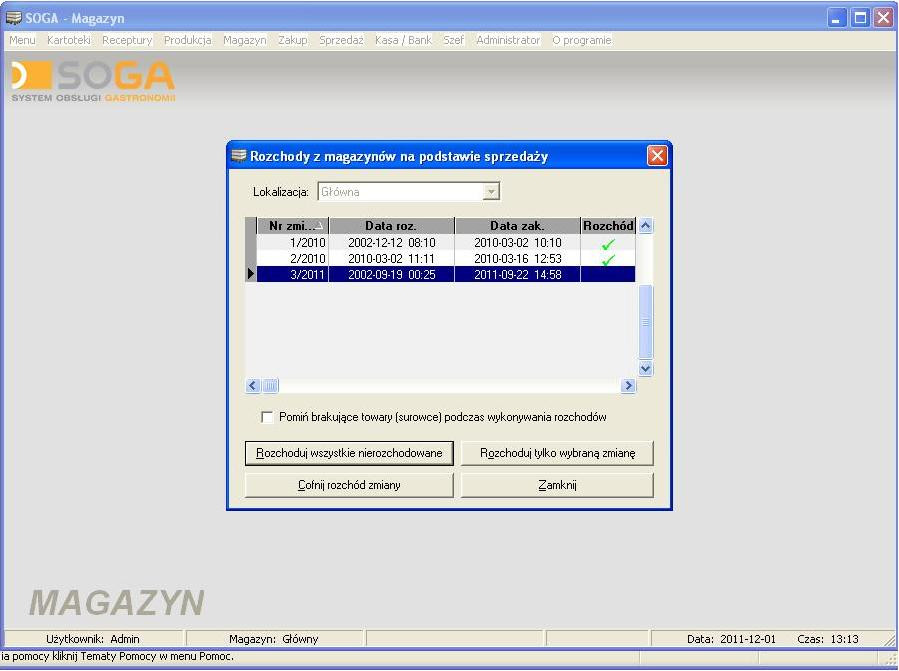Screen dimensions: 899x671
Task: Click green checkmark in 1/2010 row
Action: (608, 244)
